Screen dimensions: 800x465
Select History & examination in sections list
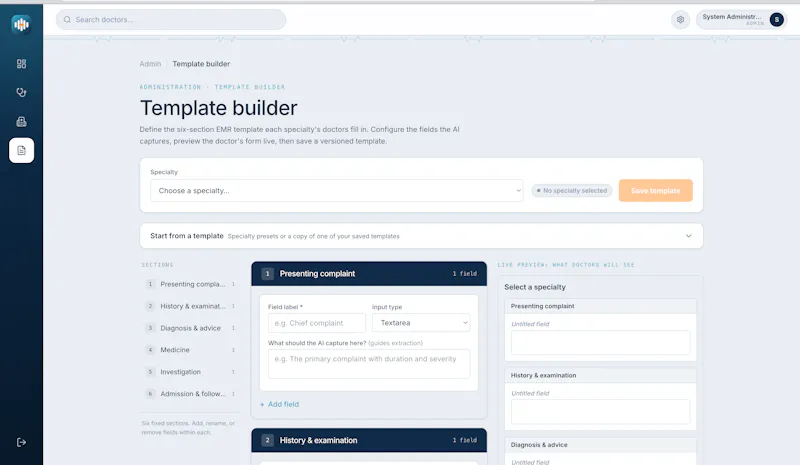pyautogui.click(x=191, y=306)
